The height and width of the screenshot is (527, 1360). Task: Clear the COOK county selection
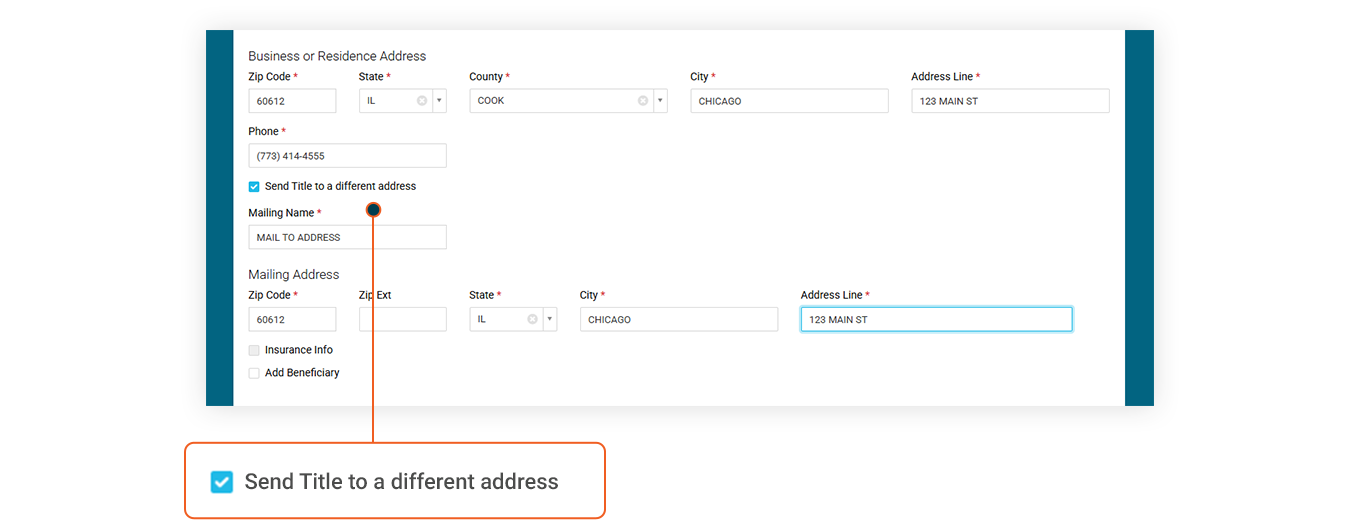pyautogui.click(x=643, y=101)
